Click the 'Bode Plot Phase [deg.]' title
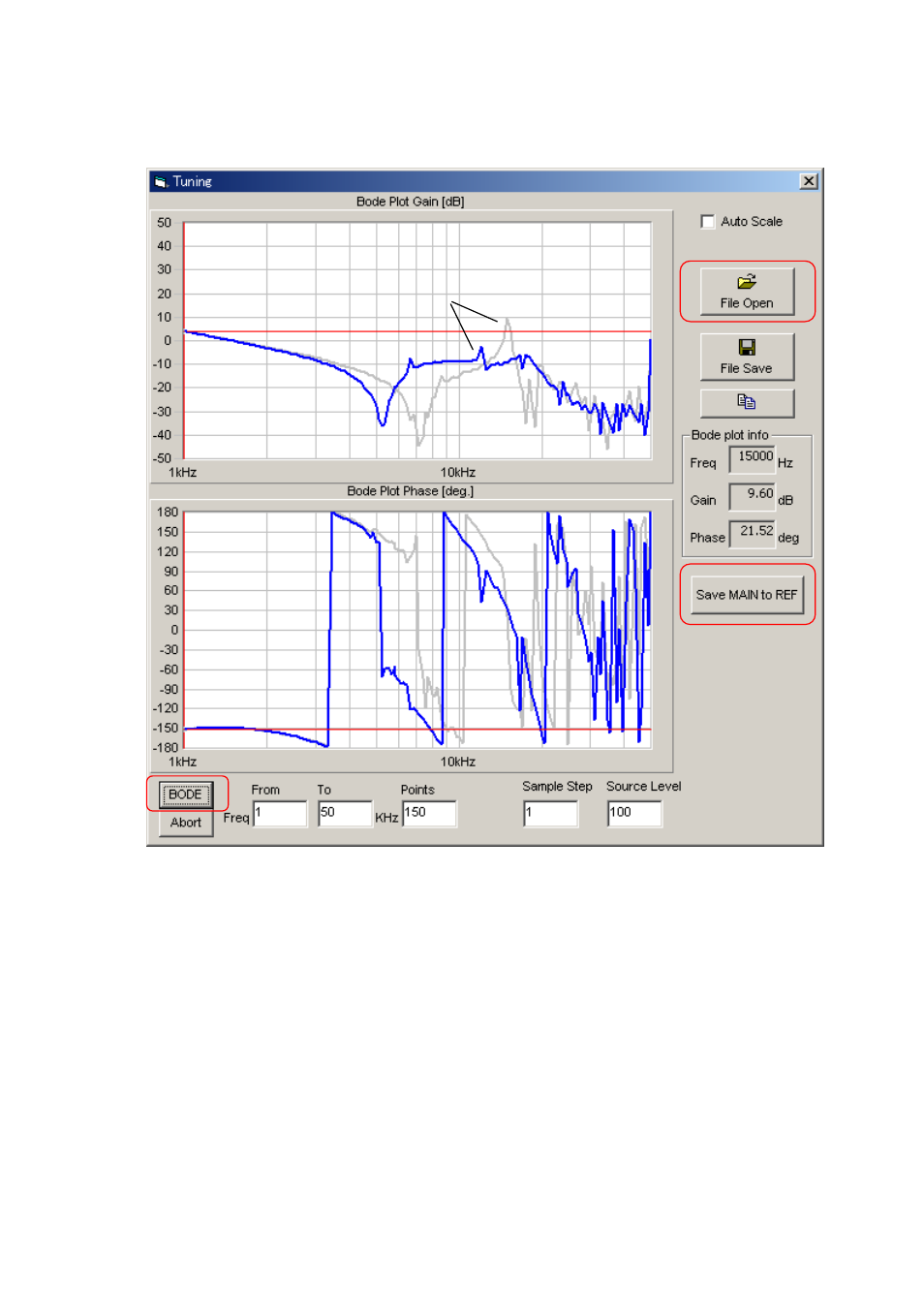The width and height of the screenshot is (924, 1308). [x=411, y=491]
